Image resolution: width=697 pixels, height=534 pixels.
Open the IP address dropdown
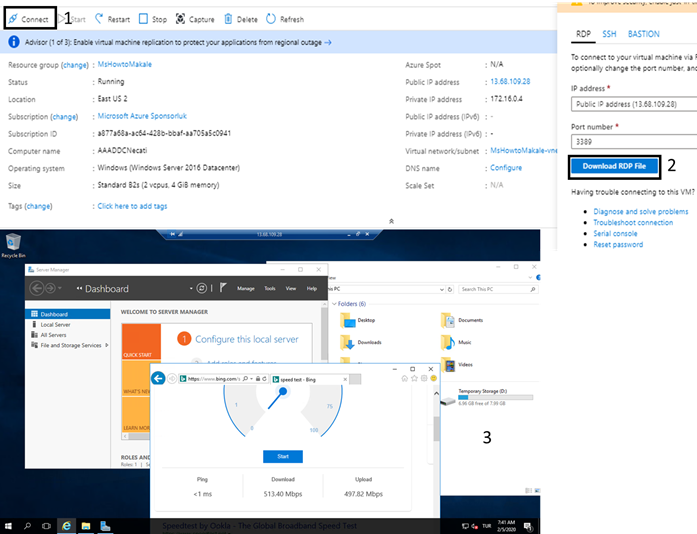pyautogui.click(x=634, y=104)
